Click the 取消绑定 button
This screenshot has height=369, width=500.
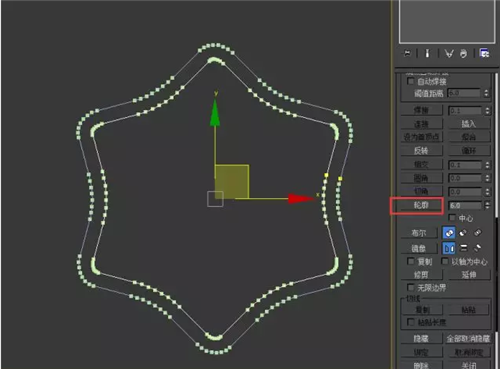click(x=468, y=352)
